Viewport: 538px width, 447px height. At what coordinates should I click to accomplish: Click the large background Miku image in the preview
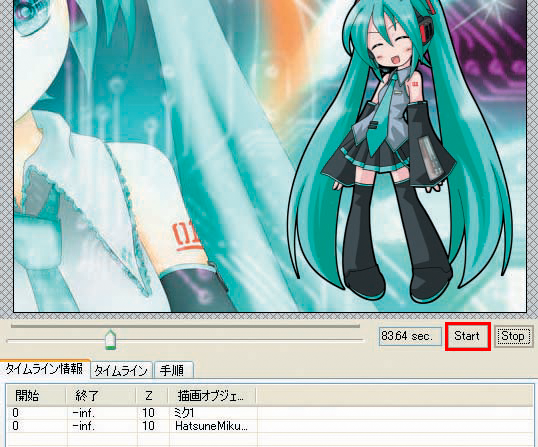[137, 154]
